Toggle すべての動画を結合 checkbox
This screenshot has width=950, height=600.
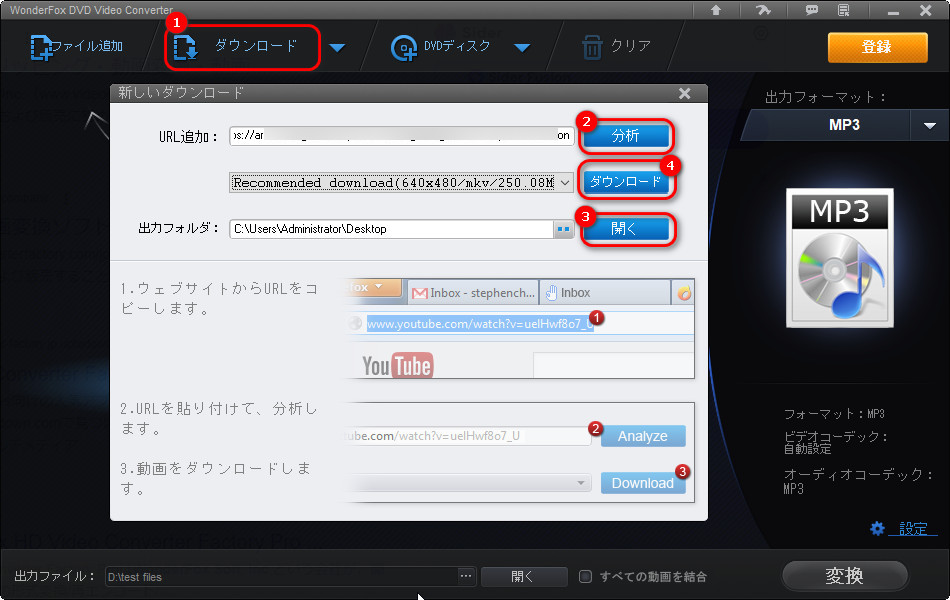click(x=586, y=576)
